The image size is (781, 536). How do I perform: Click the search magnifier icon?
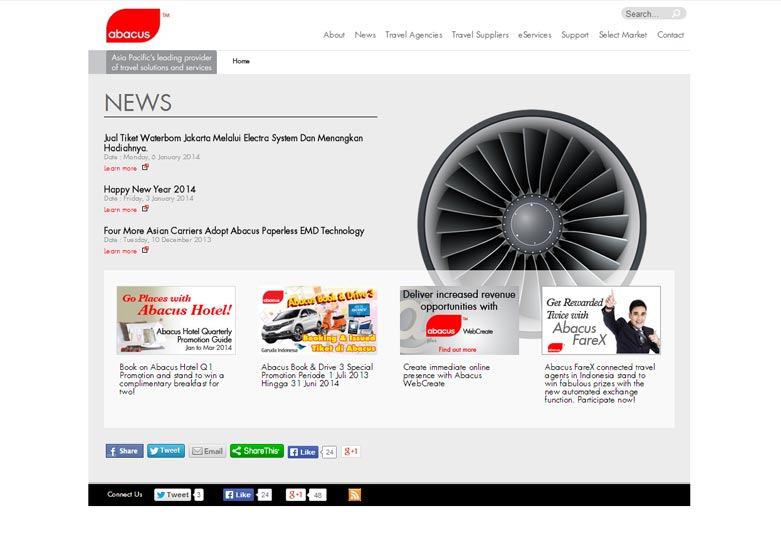(676, 13)
